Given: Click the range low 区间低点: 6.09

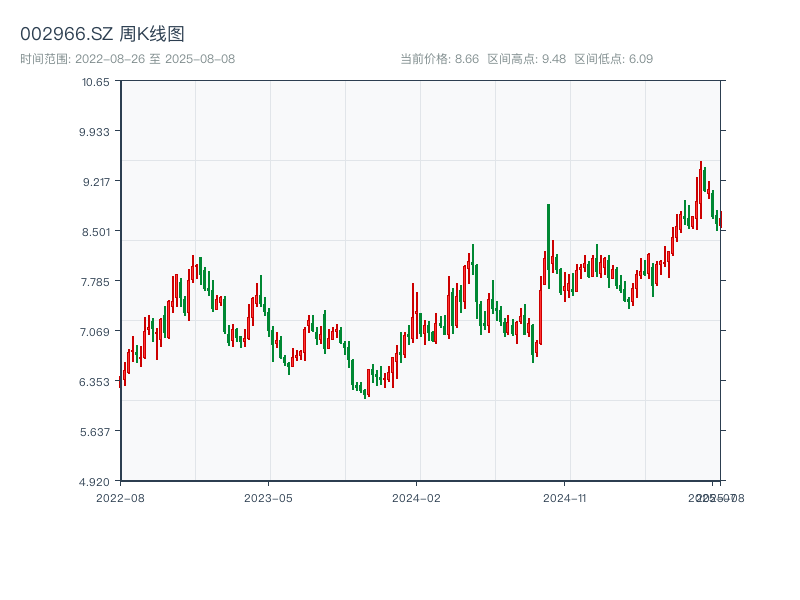Looking at the screenshot, I should [614, 59].
